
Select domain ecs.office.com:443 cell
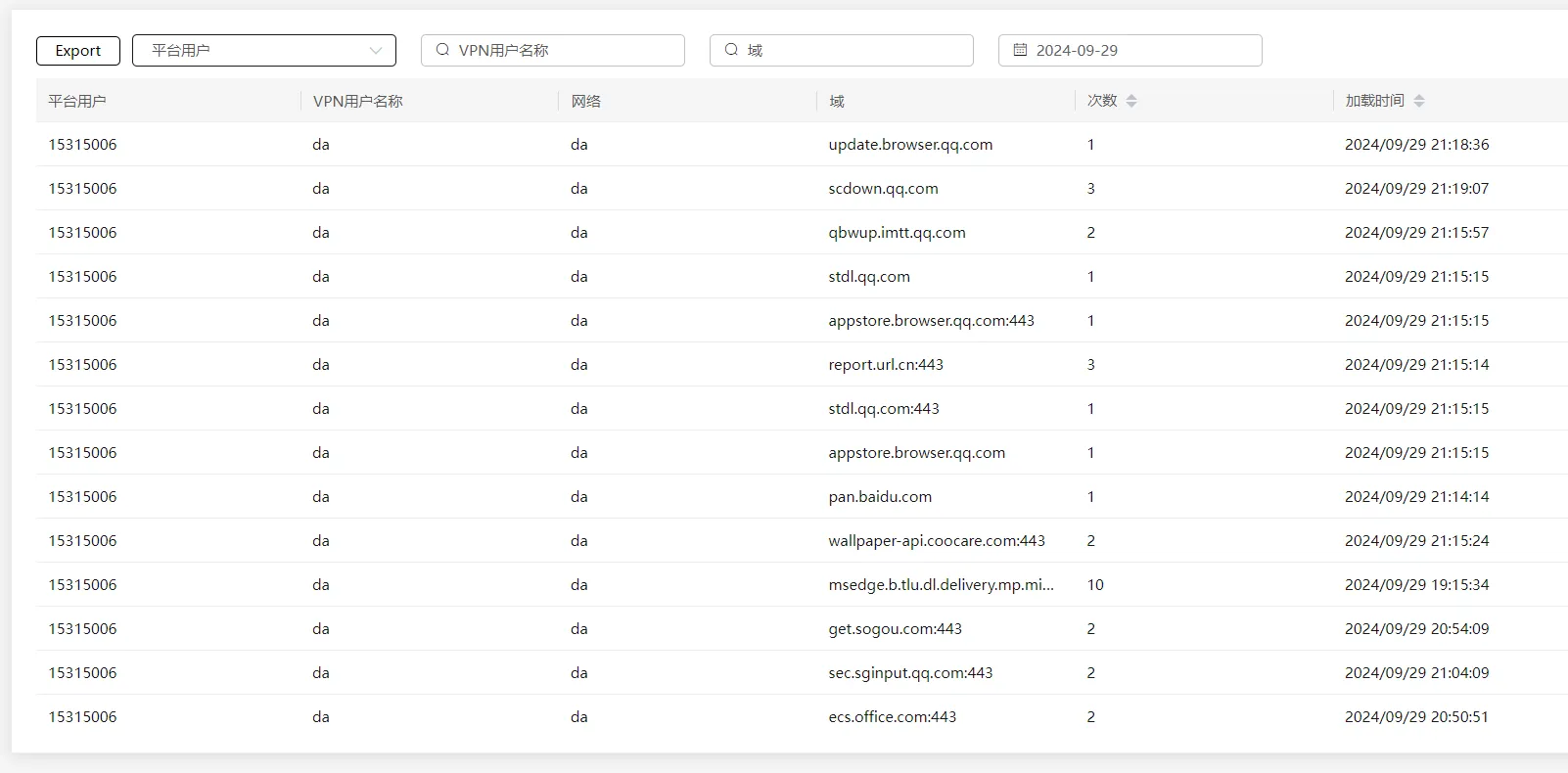click(x=892, y=717)
